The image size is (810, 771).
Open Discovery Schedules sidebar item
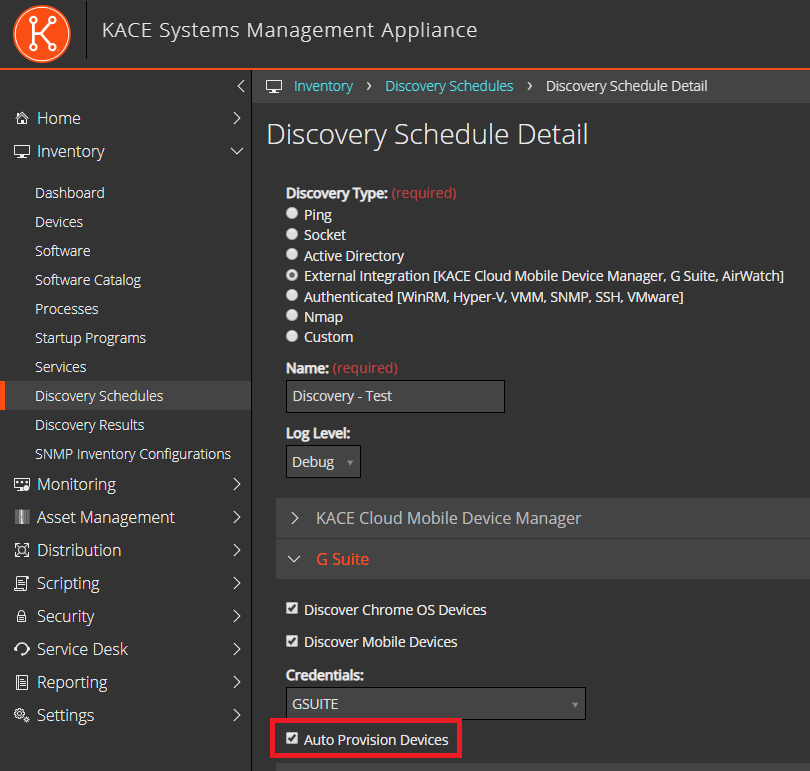126,396
